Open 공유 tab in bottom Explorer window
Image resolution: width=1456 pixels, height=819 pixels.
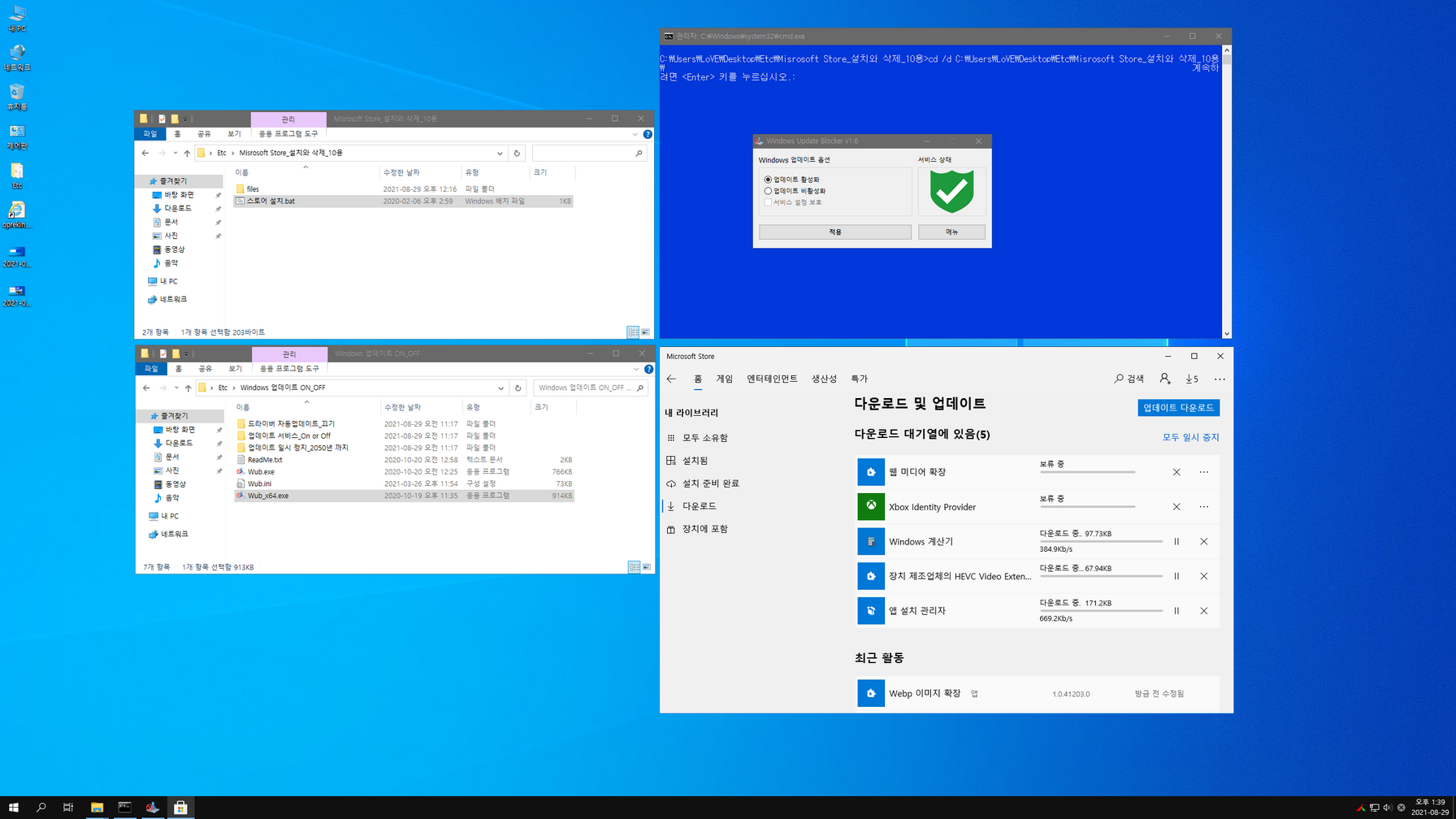[x=206, y=369]
